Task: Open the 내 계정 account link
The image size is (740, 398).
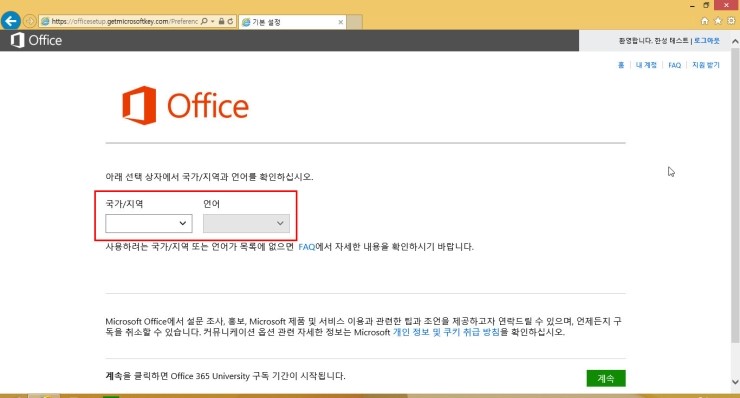Action: 646,65
